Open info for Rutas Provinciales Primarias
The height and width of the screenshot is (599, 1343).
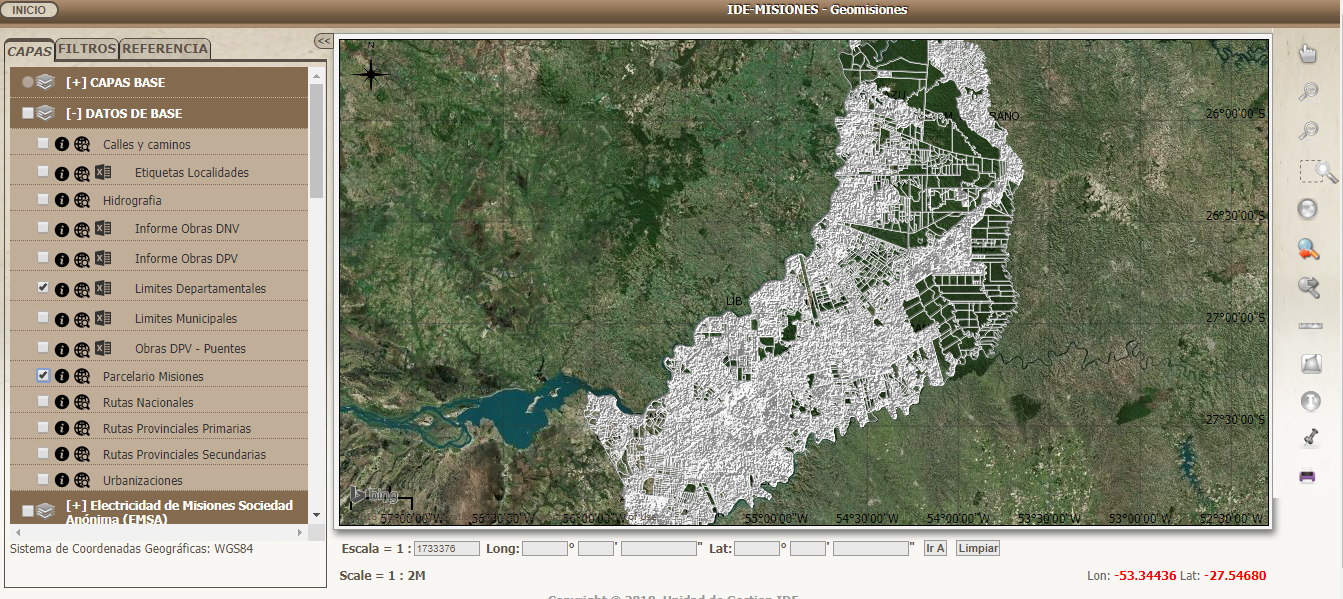coord(61,428)
